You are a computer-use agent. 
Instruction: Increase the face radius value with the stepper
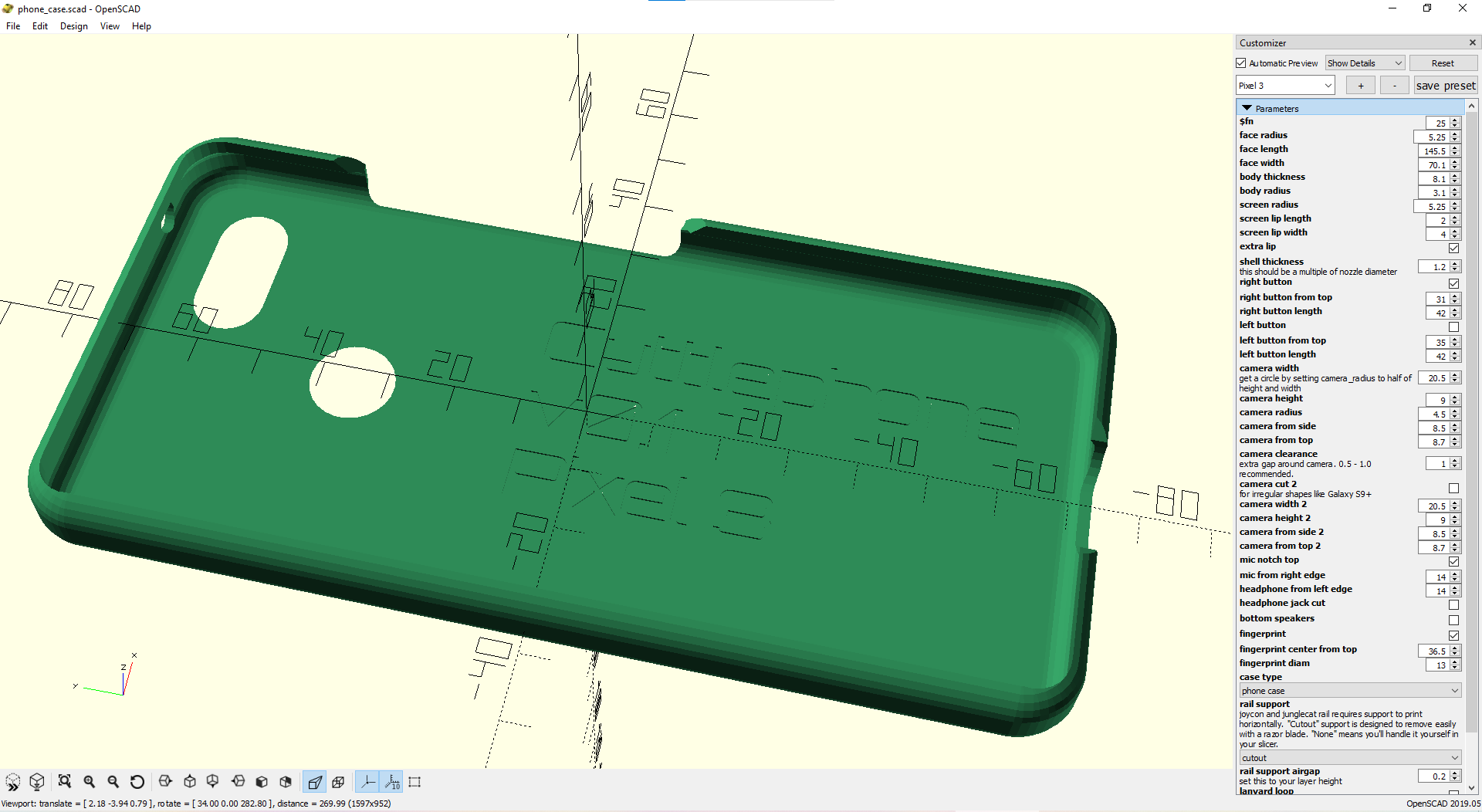pos(1455,134)
